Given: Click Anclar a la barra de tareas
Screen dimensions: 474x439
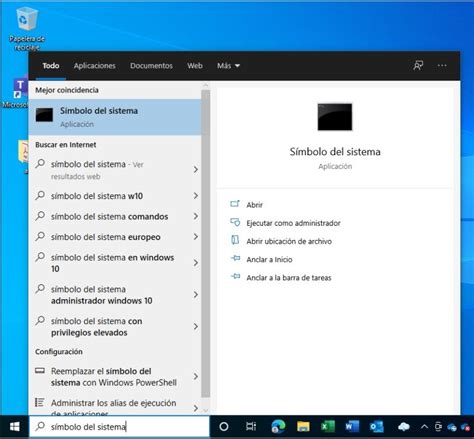Looking at the screenshot, I should 289,278.
